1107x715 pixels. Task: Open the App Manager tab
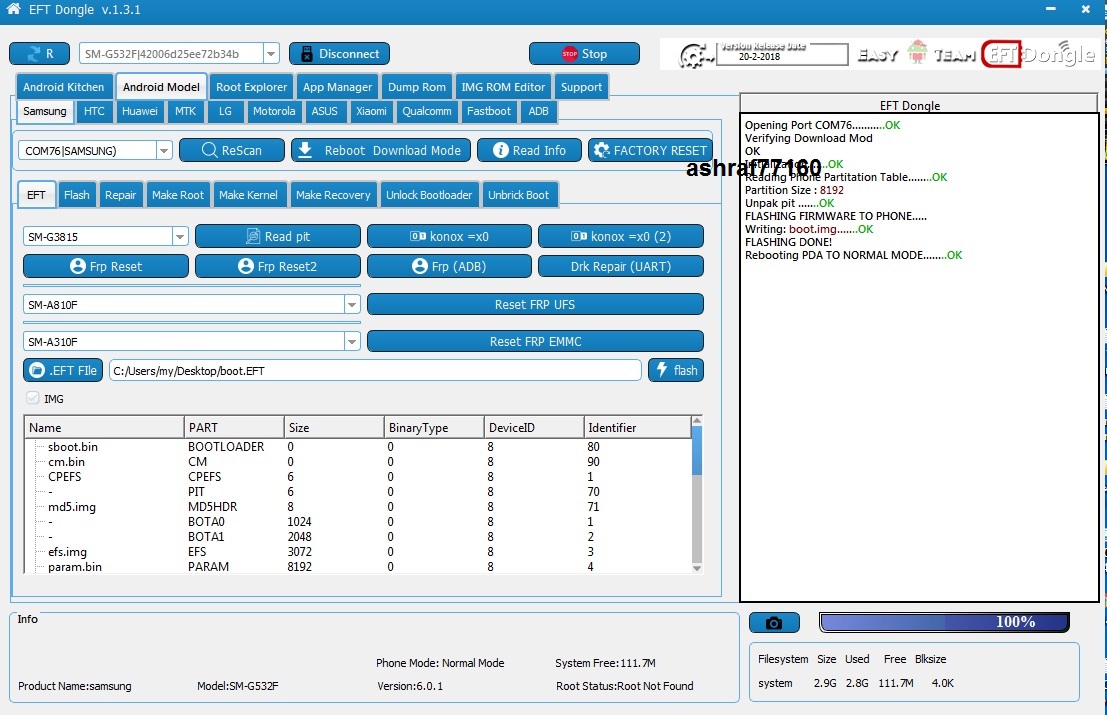tap(337, 87)
